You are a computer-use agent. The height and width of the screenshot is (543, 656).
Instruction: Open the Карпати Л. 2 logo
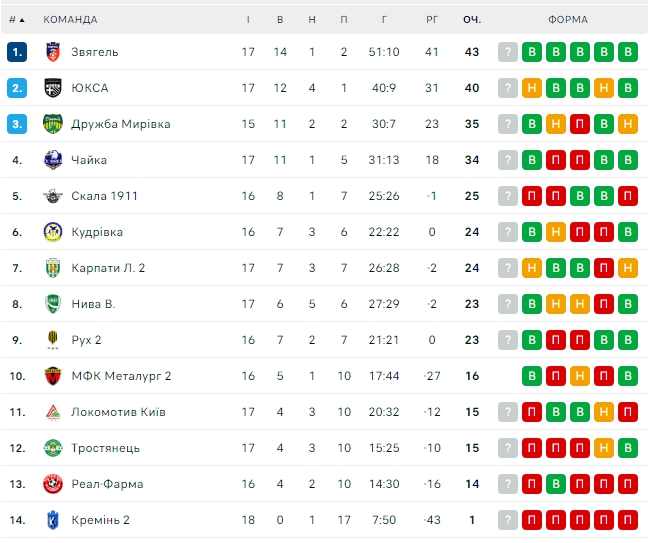point(54,268)
